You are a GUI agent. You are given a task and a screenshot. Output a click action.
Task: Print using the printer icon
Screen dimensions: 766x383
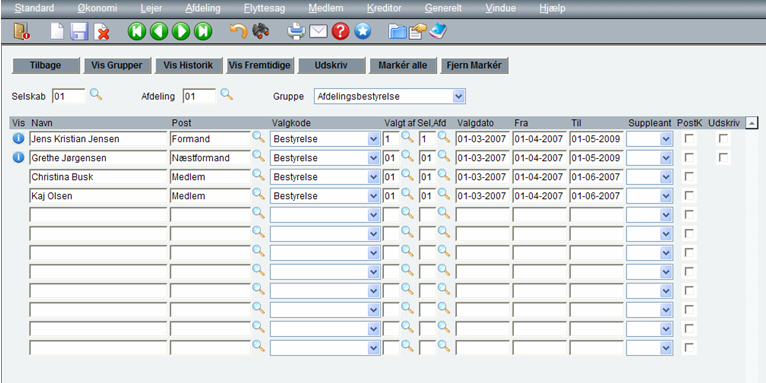(x=296, y=32)
